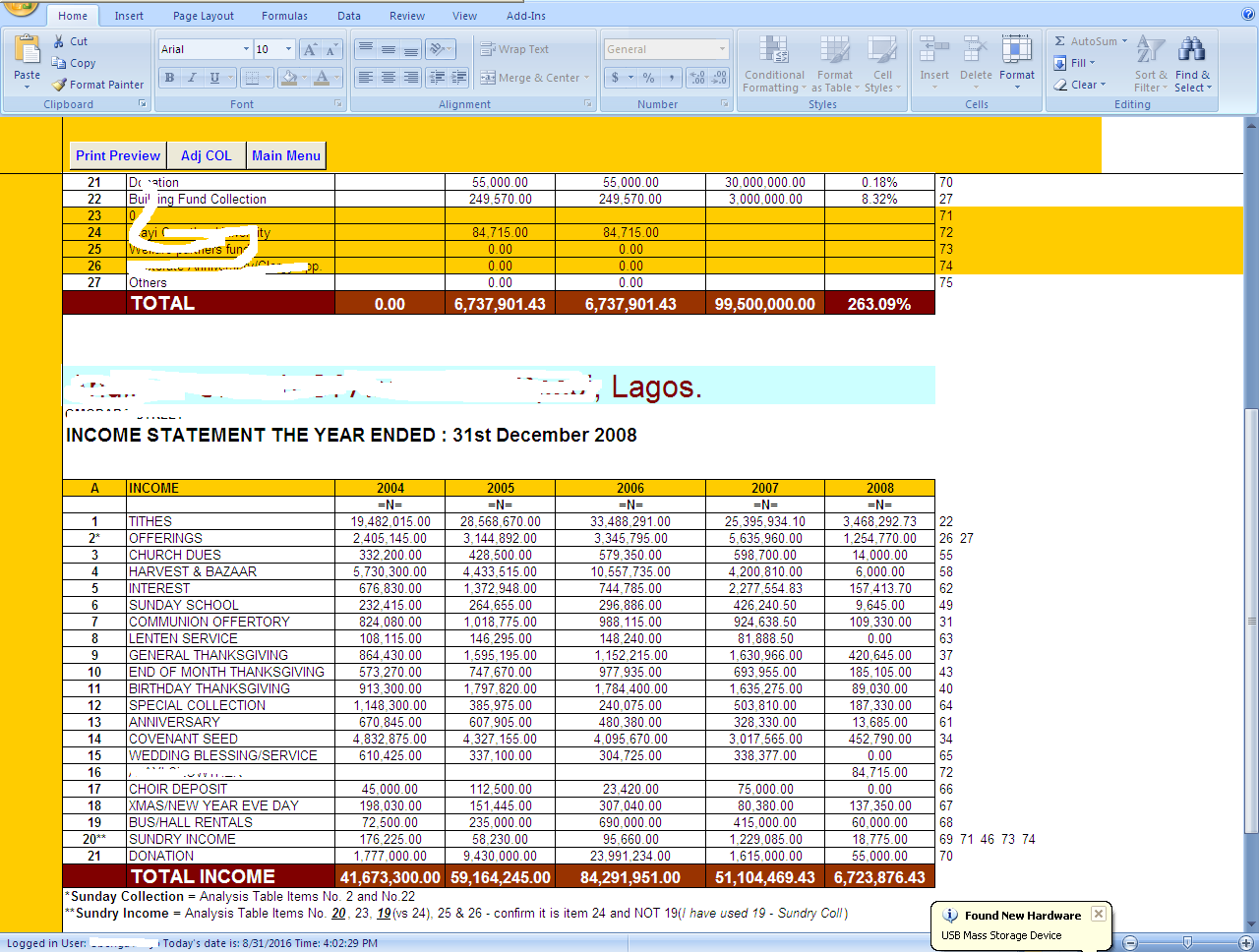Open the Review tab
1259x952 pixels.
click(x=407, y=16)
